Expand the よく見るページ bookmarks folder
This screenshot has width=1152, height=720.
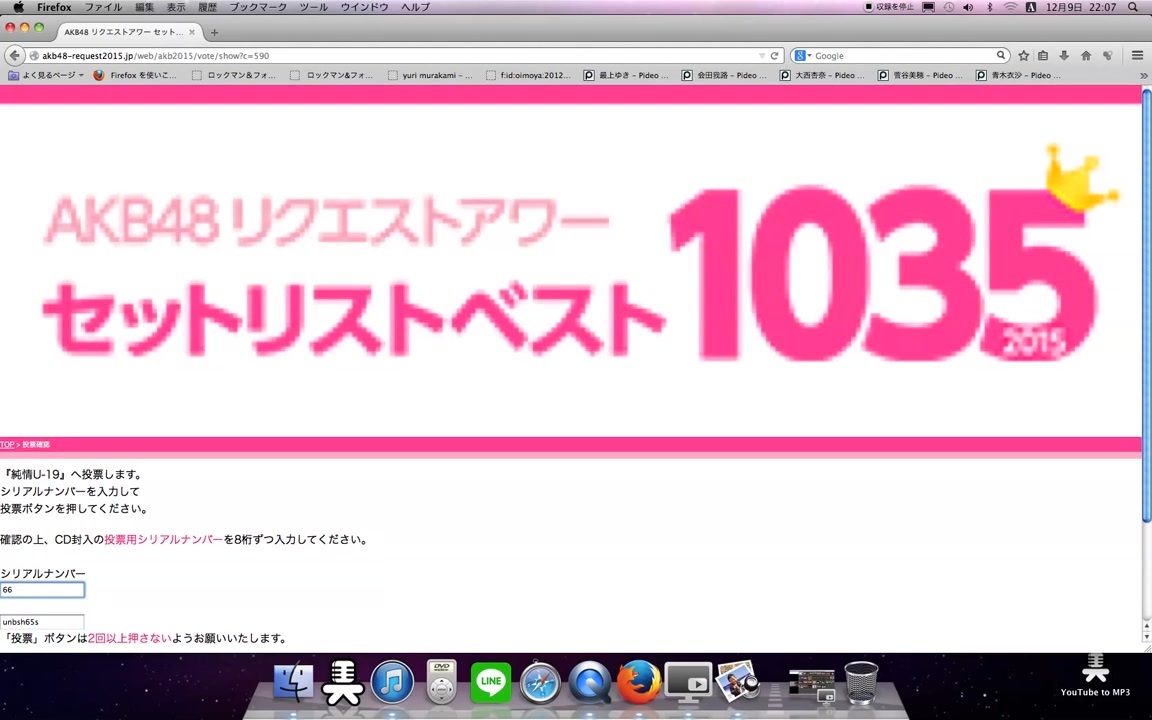click(46, 75)
